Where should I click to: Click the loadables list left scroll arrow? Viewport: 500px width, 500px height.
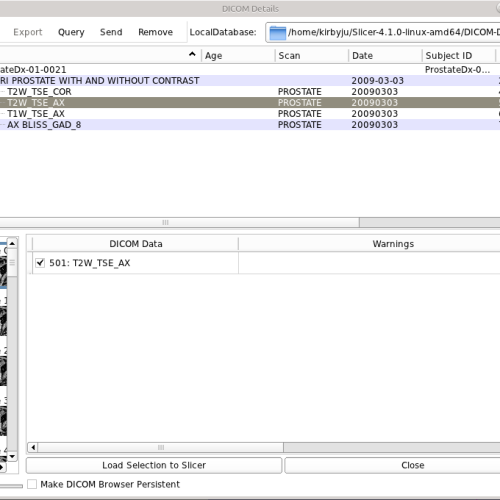pos(33,447)
